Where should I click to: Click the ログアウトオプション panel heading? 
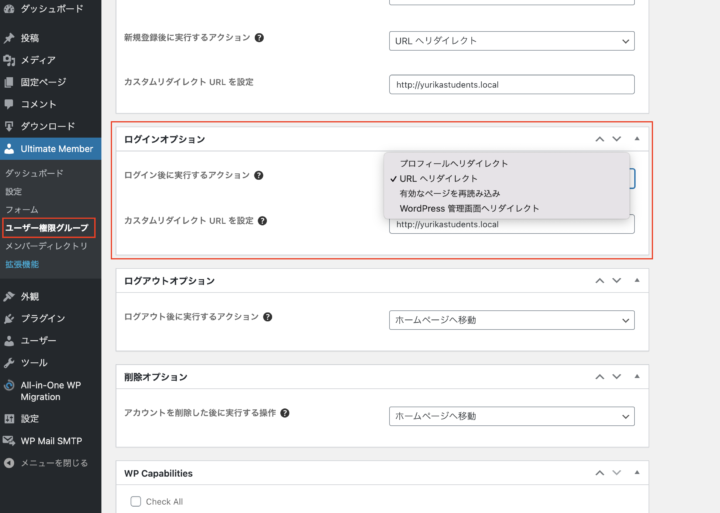pos(169,281)
